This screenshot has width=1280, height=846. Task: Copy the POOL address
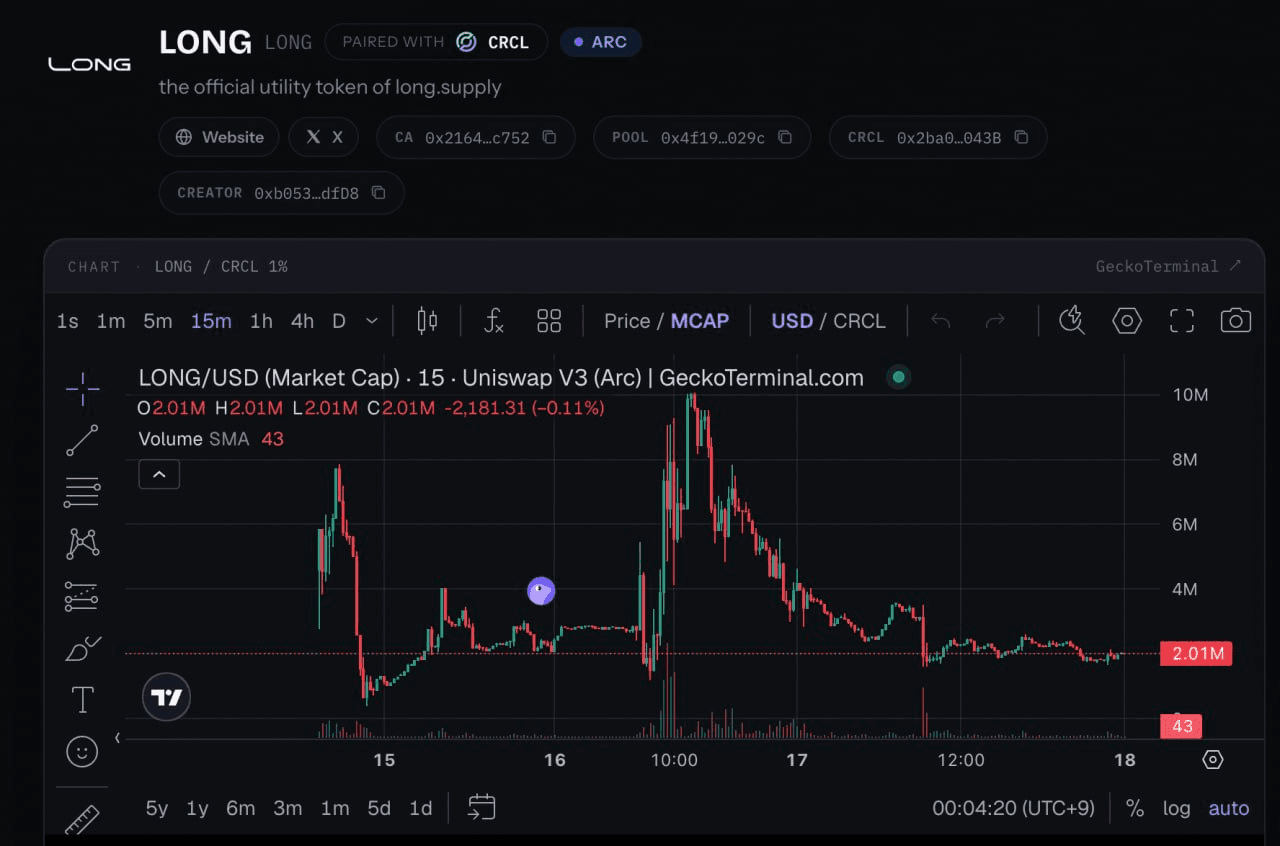(785, 137)
